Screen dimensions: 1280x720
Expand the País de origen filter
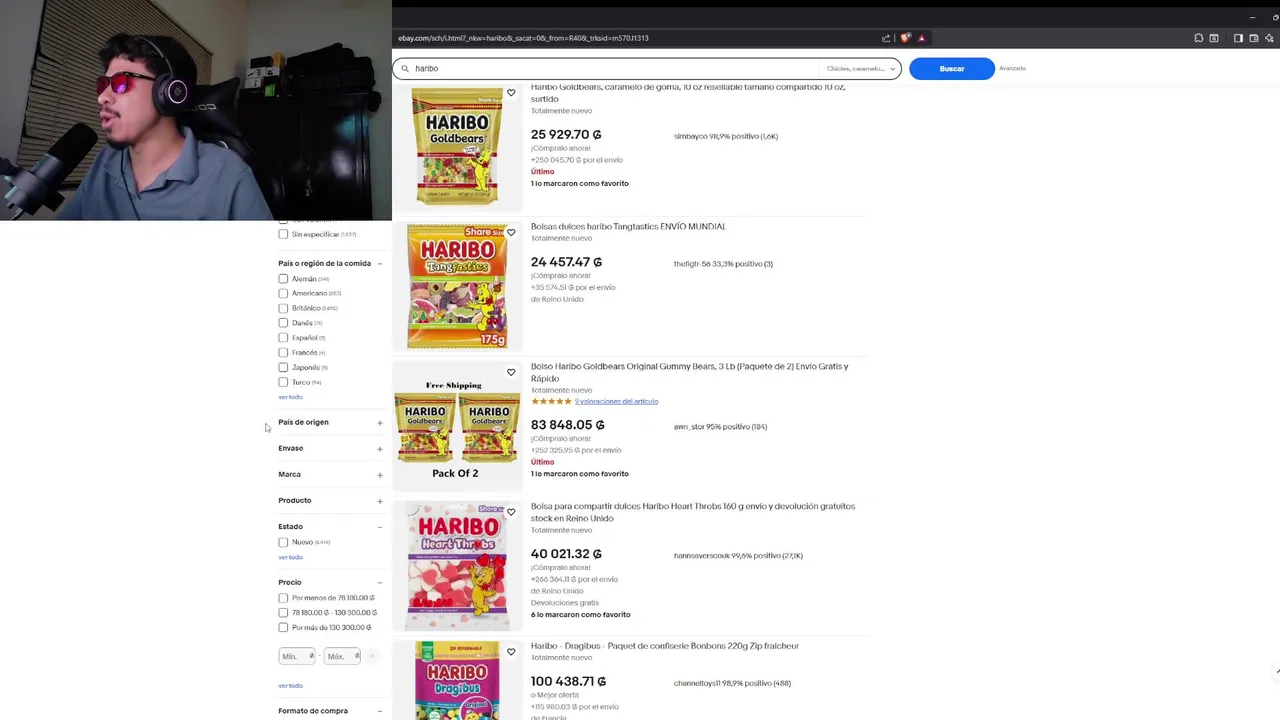point(380,422)
